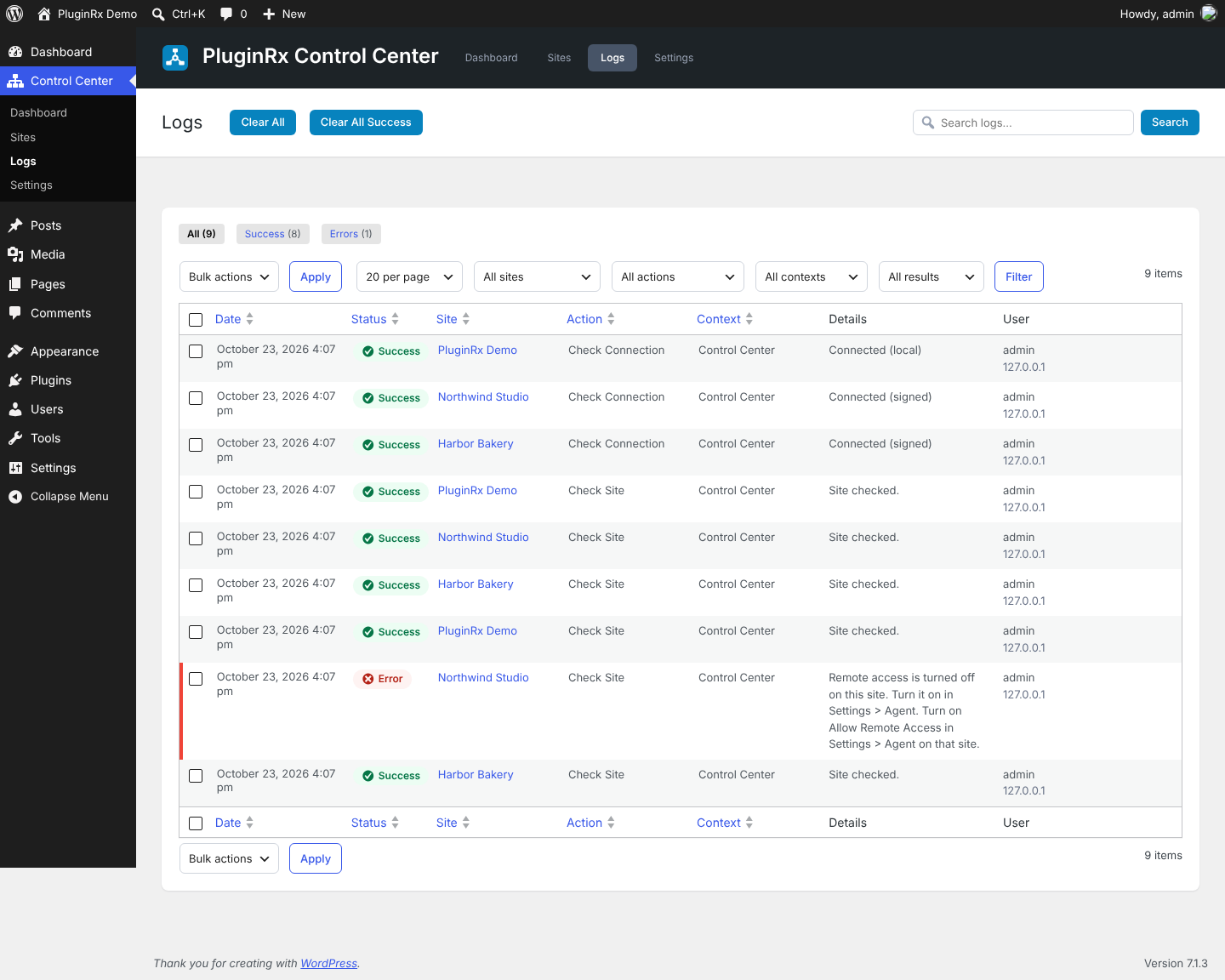Open the Appearance paintbrush icon
This screenshot has height=980, width=1225.
[x=15, y=351]
